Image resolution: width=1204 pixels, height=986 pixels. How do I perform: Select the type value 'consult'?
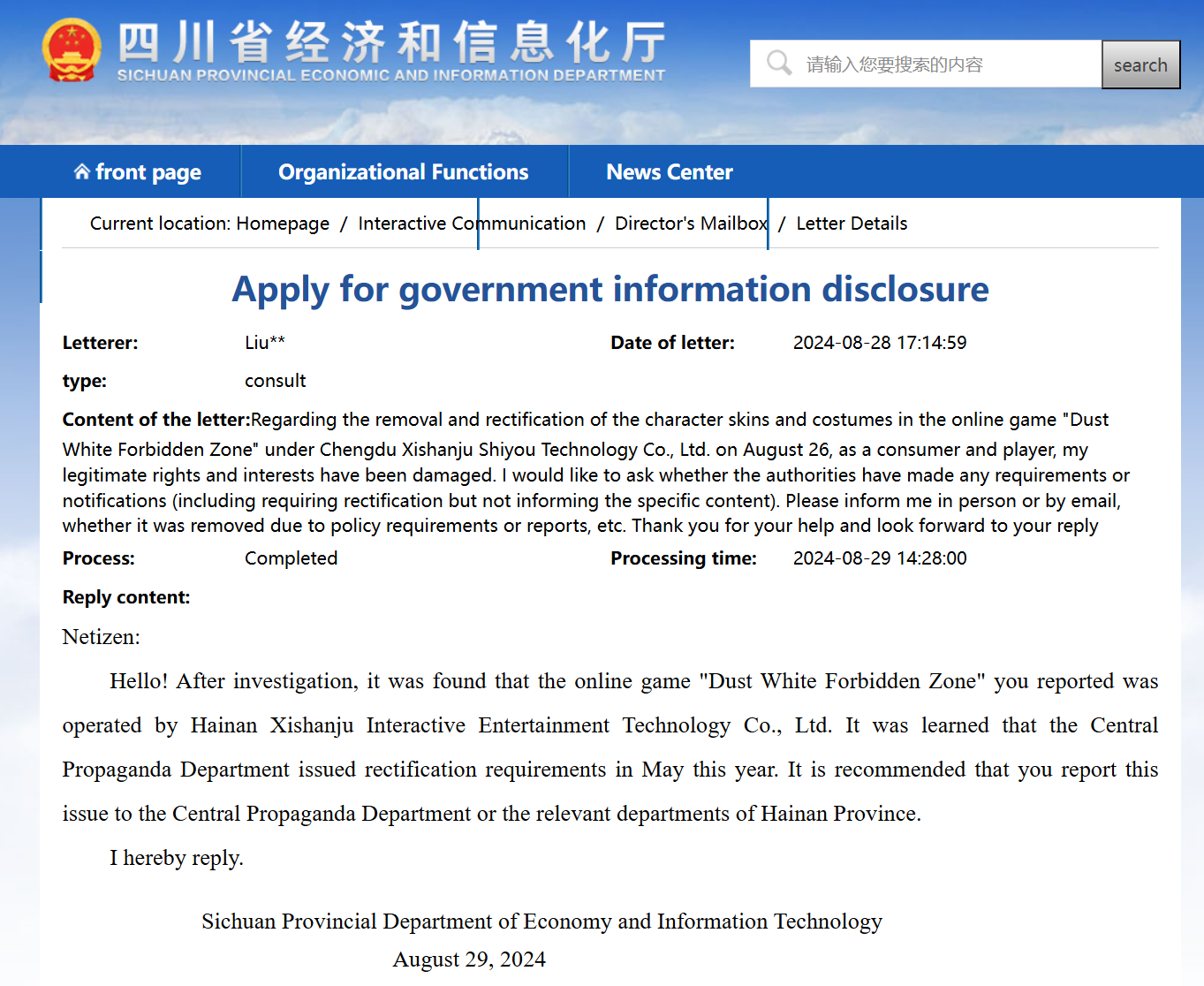coord(276,381)
